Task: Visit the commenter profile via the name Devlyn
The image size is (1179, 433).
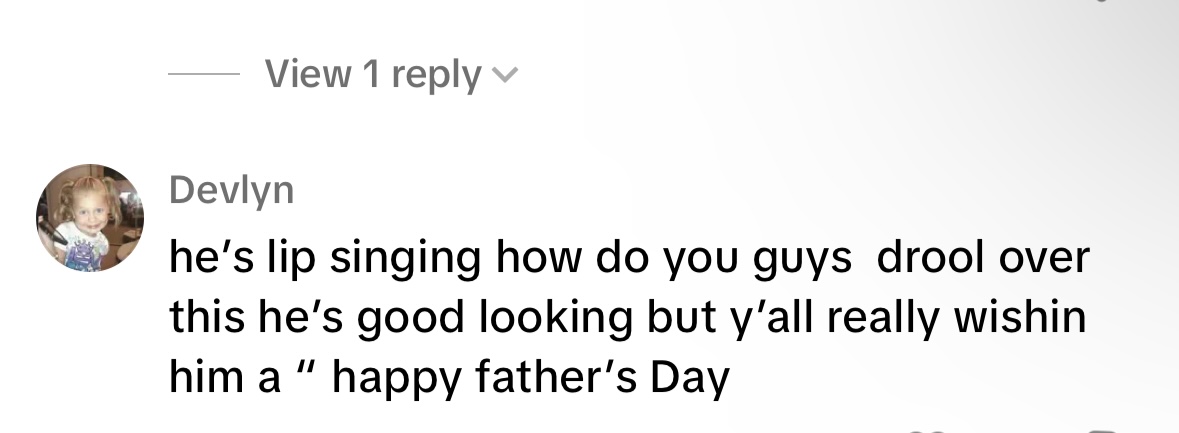Action: coord(232,189)
